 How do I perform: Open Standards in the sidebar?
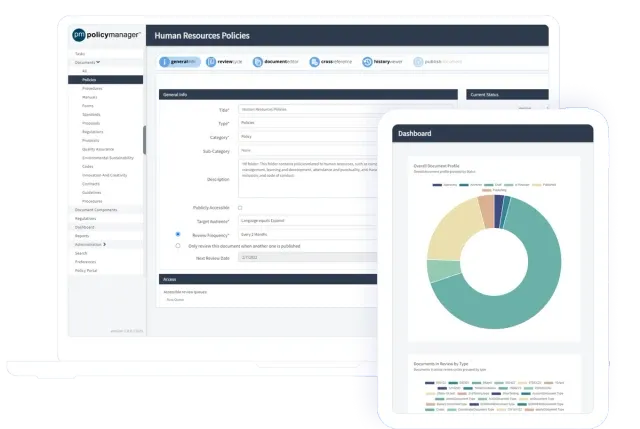91,115
